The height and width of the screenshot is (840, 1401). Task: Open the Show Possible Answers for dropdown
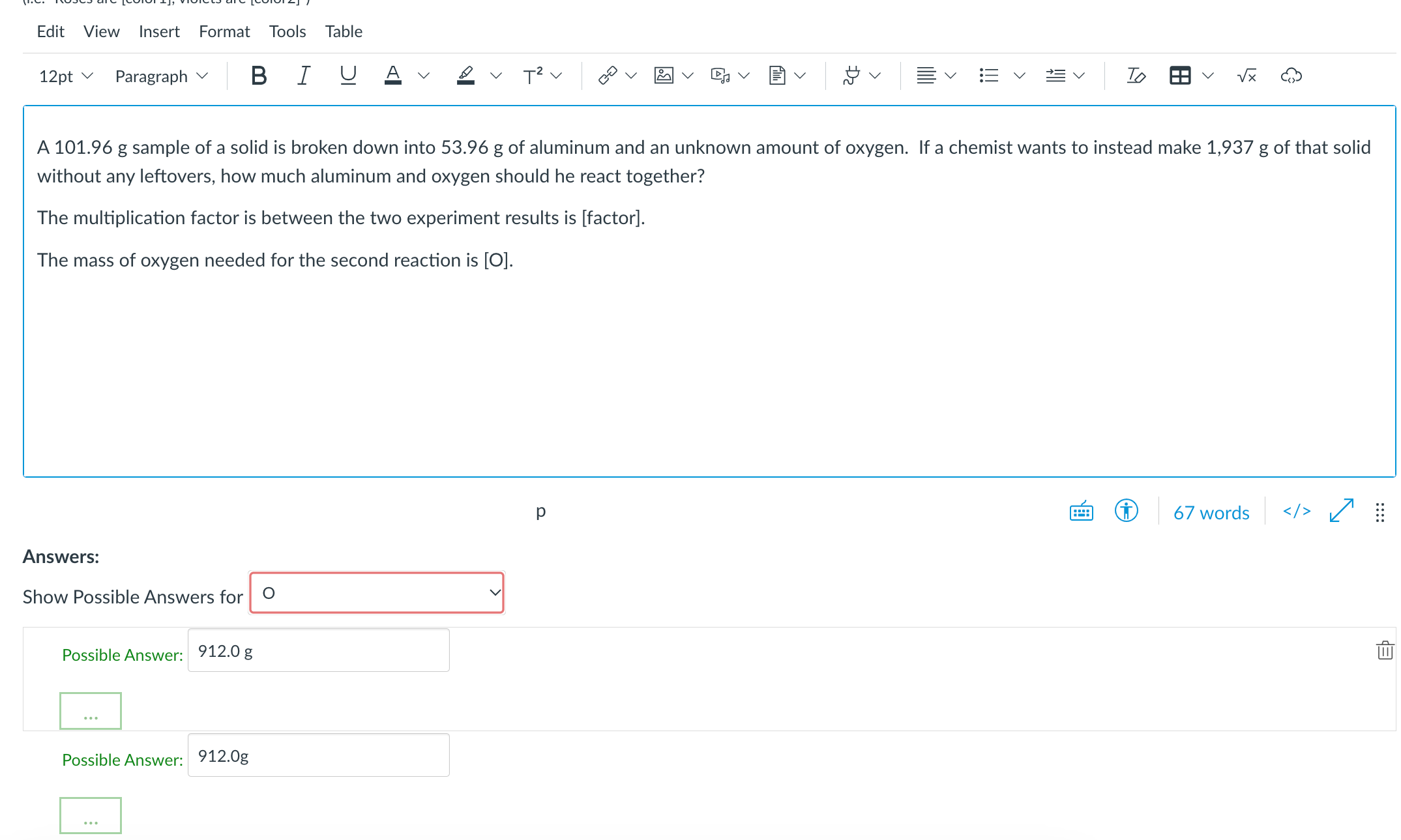click(376, 592)
